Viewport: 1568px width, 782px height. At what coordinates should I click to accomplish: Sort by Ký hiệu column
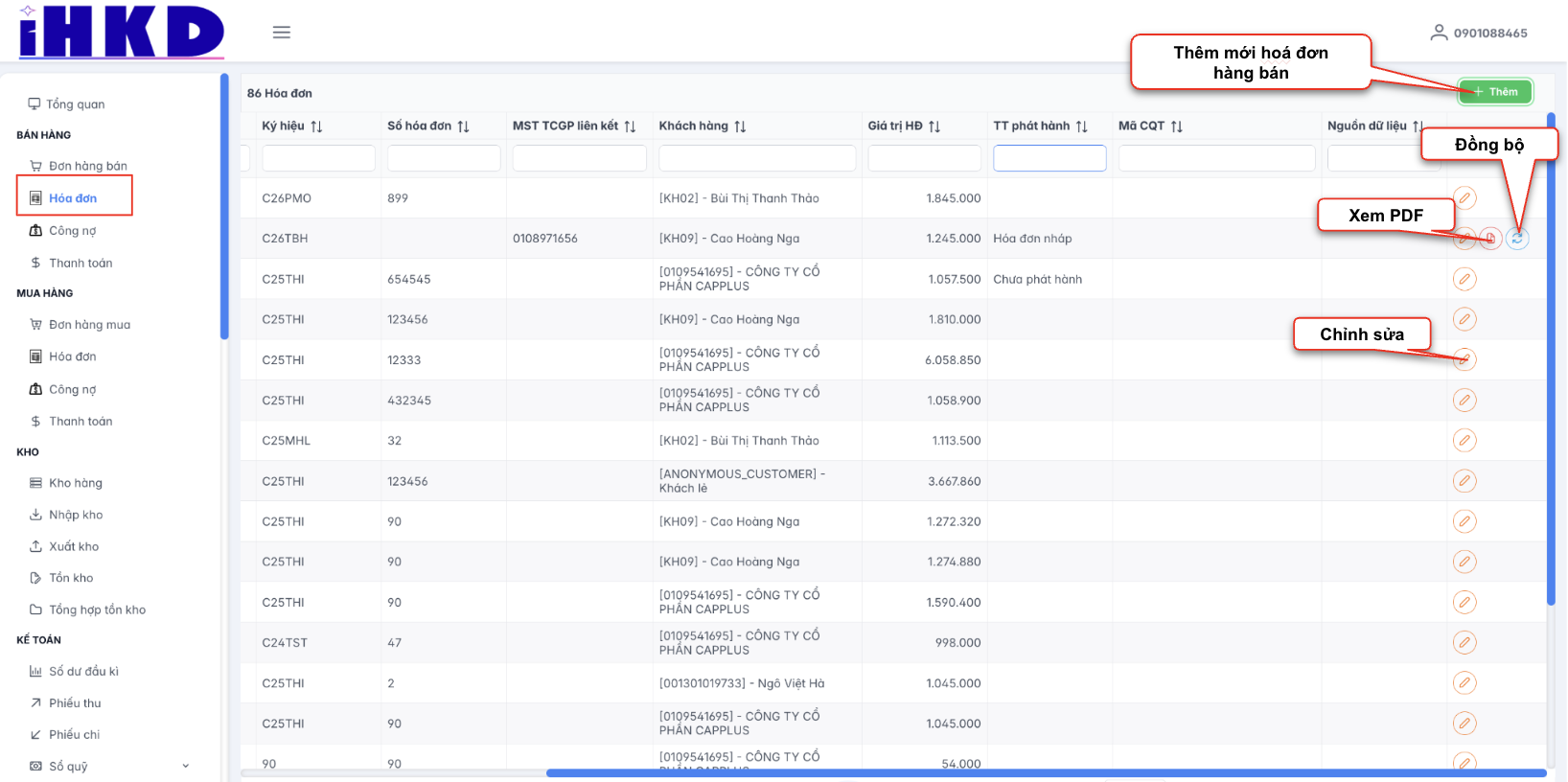pyautogui.click(x=316, y=126)
